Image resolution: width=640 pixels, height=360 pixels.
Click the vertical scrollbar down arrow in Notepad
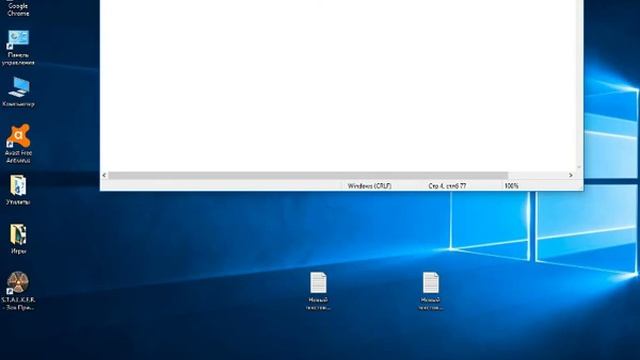[x=579, y=167]
